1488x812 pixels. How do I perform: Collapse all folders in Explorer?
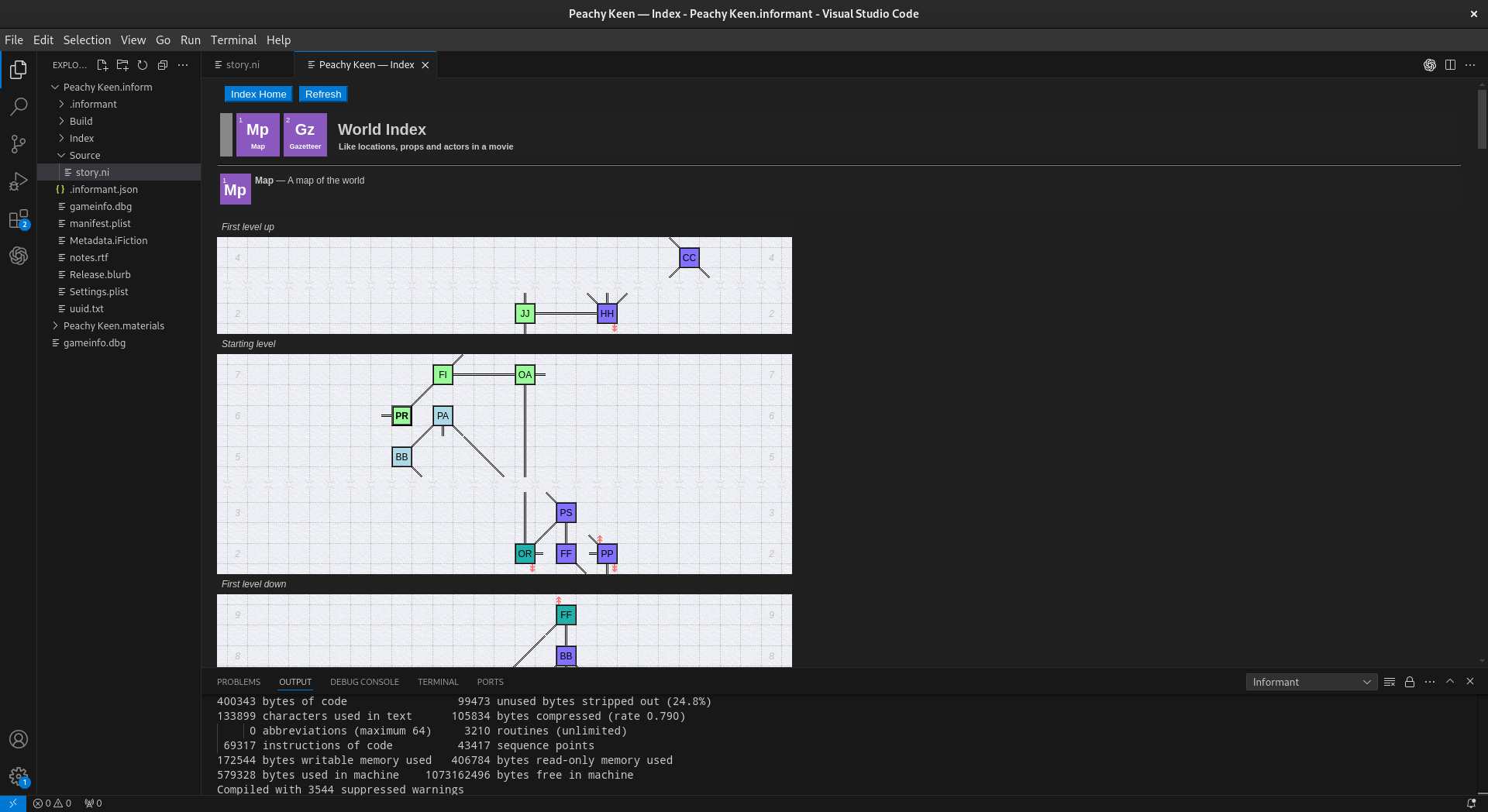(x=163, y=65)
